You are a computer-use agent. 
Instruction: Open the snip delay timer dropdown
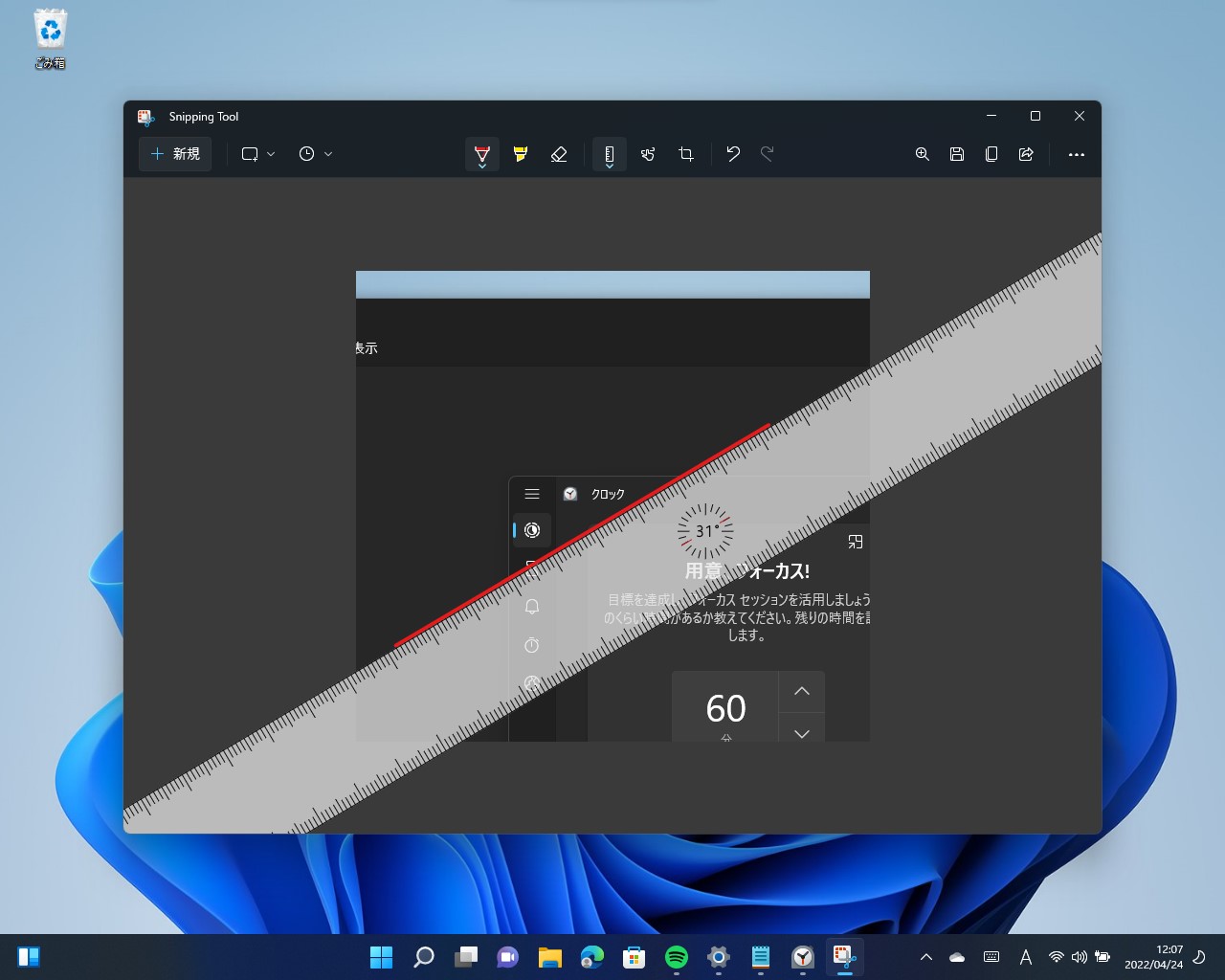tap(315, 154)
